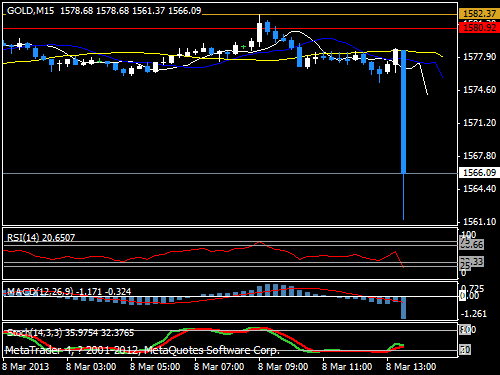The image size is (500, 375).
Task: Click the 1564.40 price scale value
Action: point(479,189)
